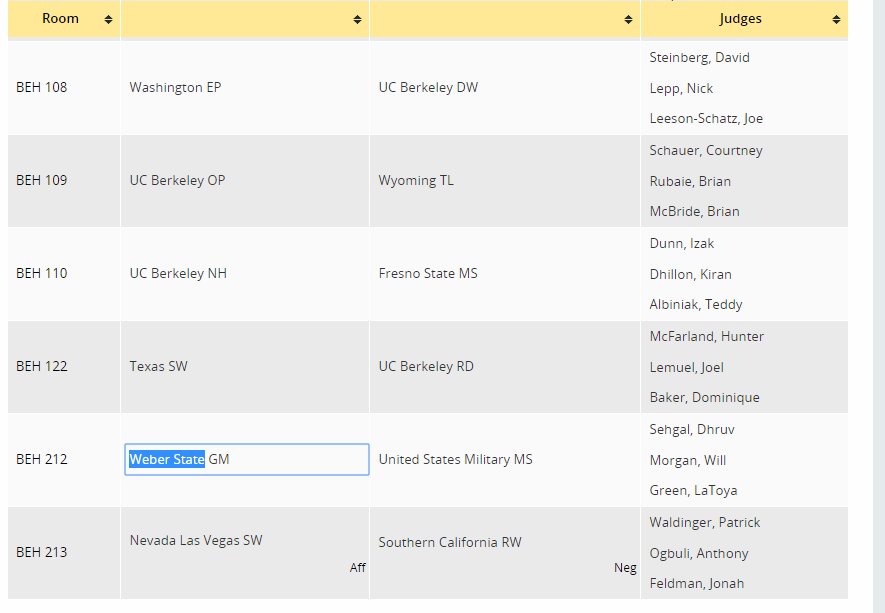885x613 pixels.
Task: Click judge Waldinger, Patrick
Action: (x=705, y=523)
